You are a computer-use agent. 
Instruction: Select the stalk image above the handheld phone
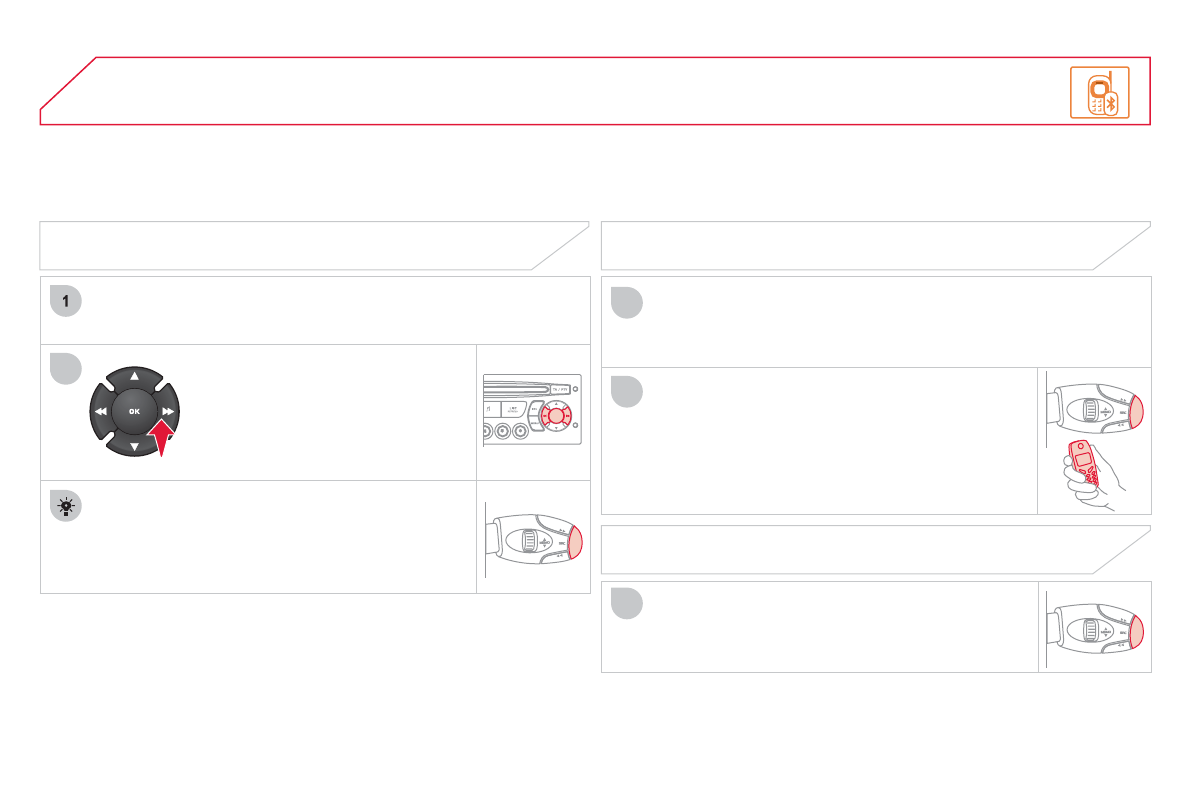point(1095,411)
